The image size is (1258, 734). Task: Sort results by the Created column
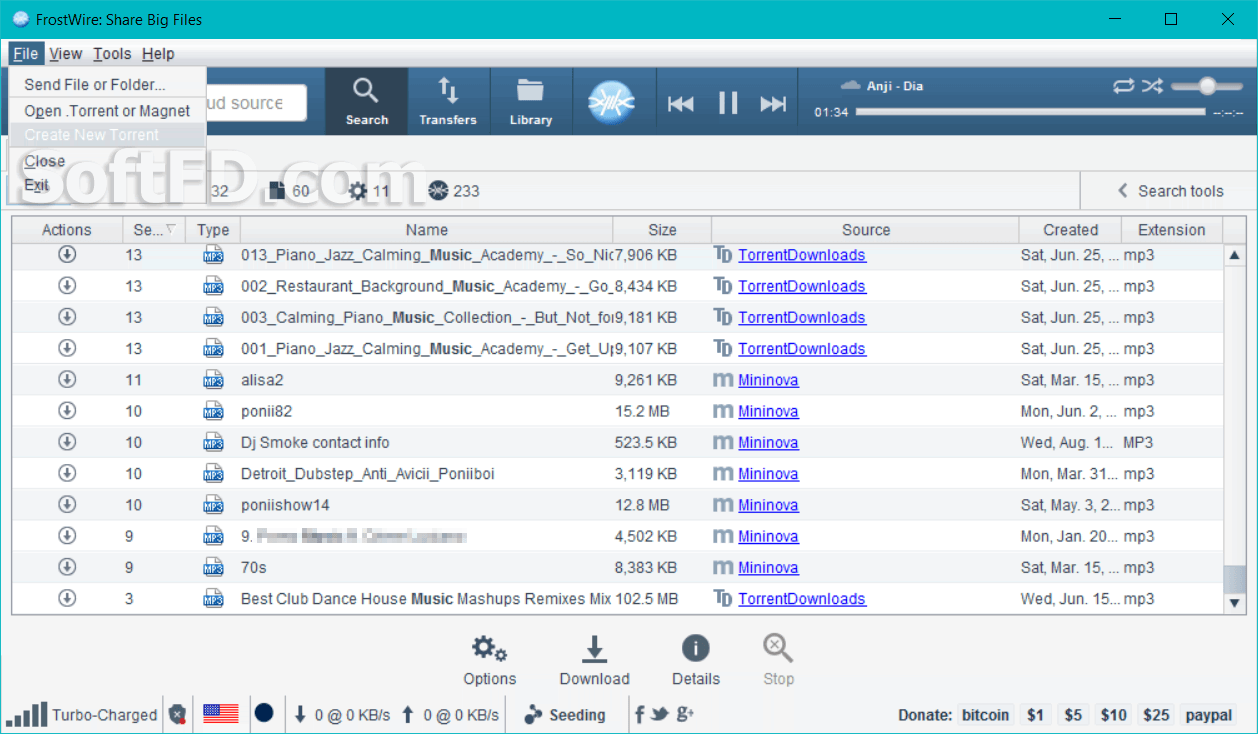(x=1071, y=230)
